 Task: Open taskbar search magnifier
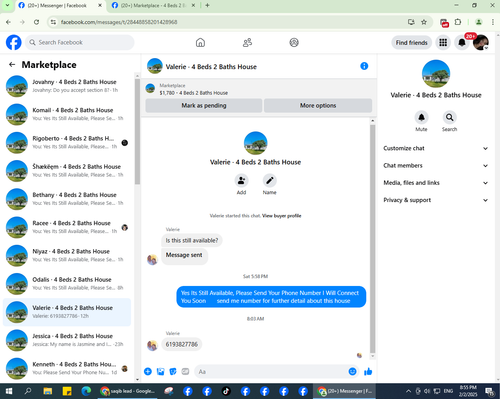[28, 391]
